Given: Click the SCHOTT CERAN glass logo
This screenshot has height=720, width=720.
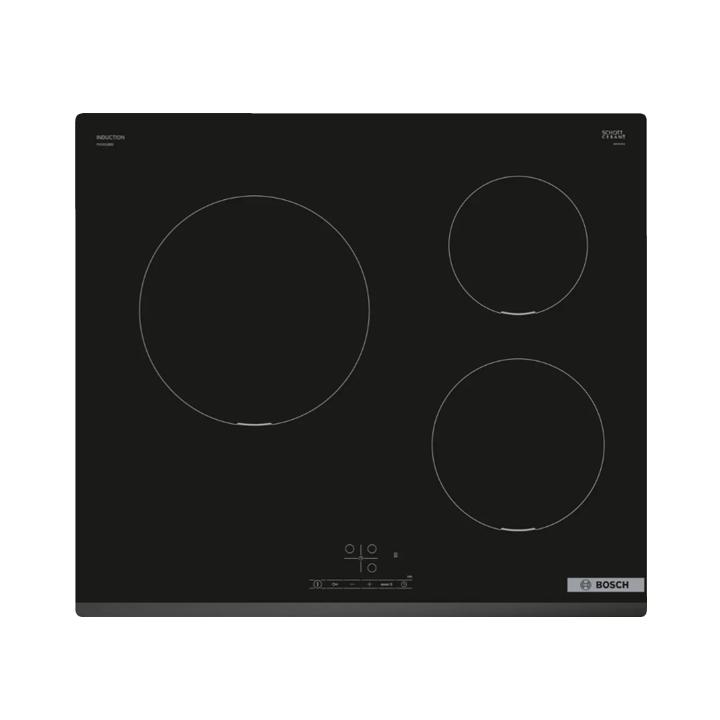Looking at the screenshot, I should pos(613,135).
